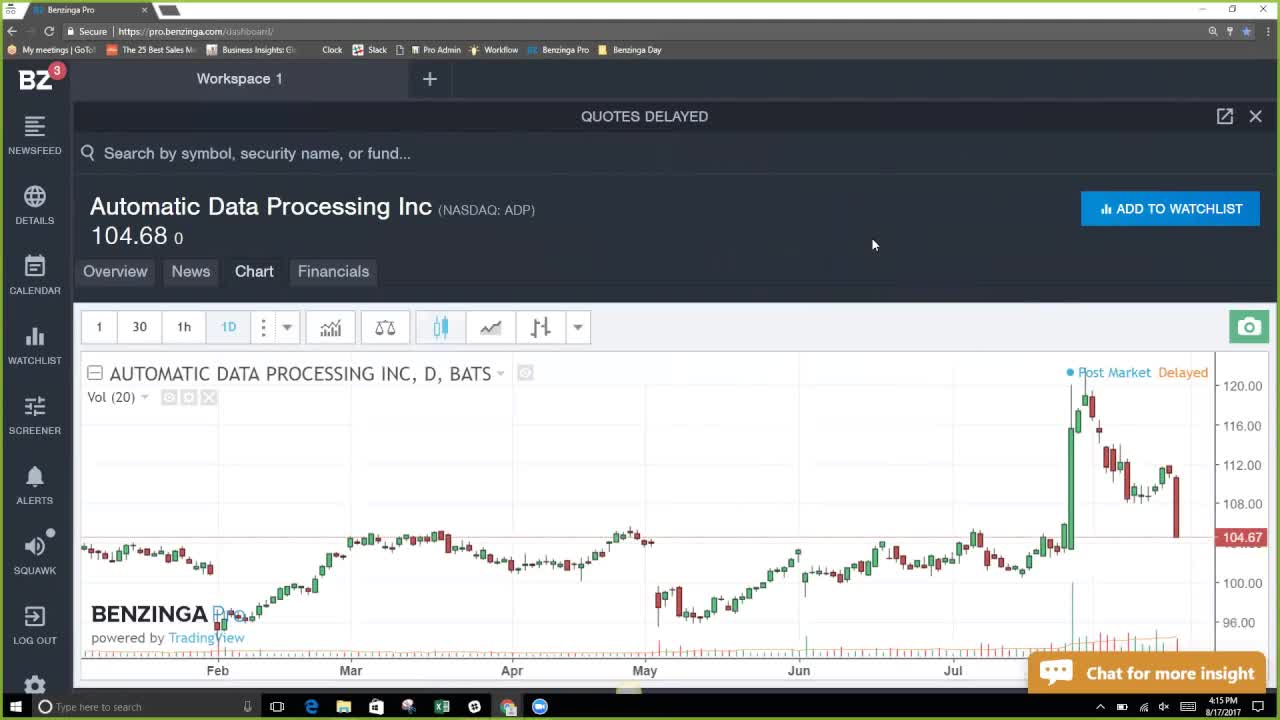Select the 1D chart interval
The height and width of the screenshot is (720, 1280).
[229, 327]
